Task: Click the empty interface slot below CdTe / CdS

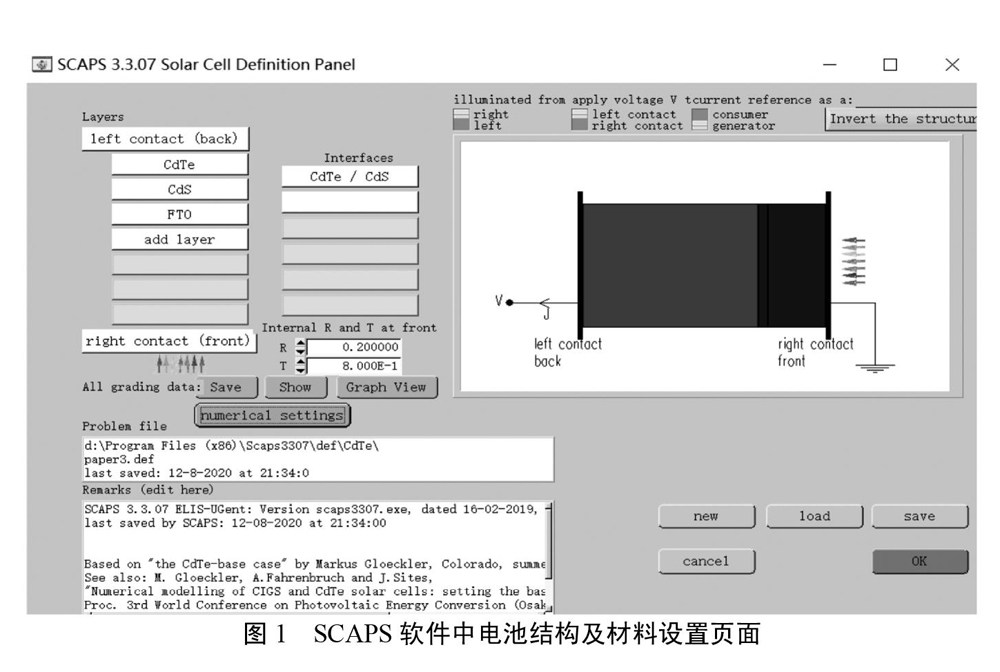Action: 349,202
